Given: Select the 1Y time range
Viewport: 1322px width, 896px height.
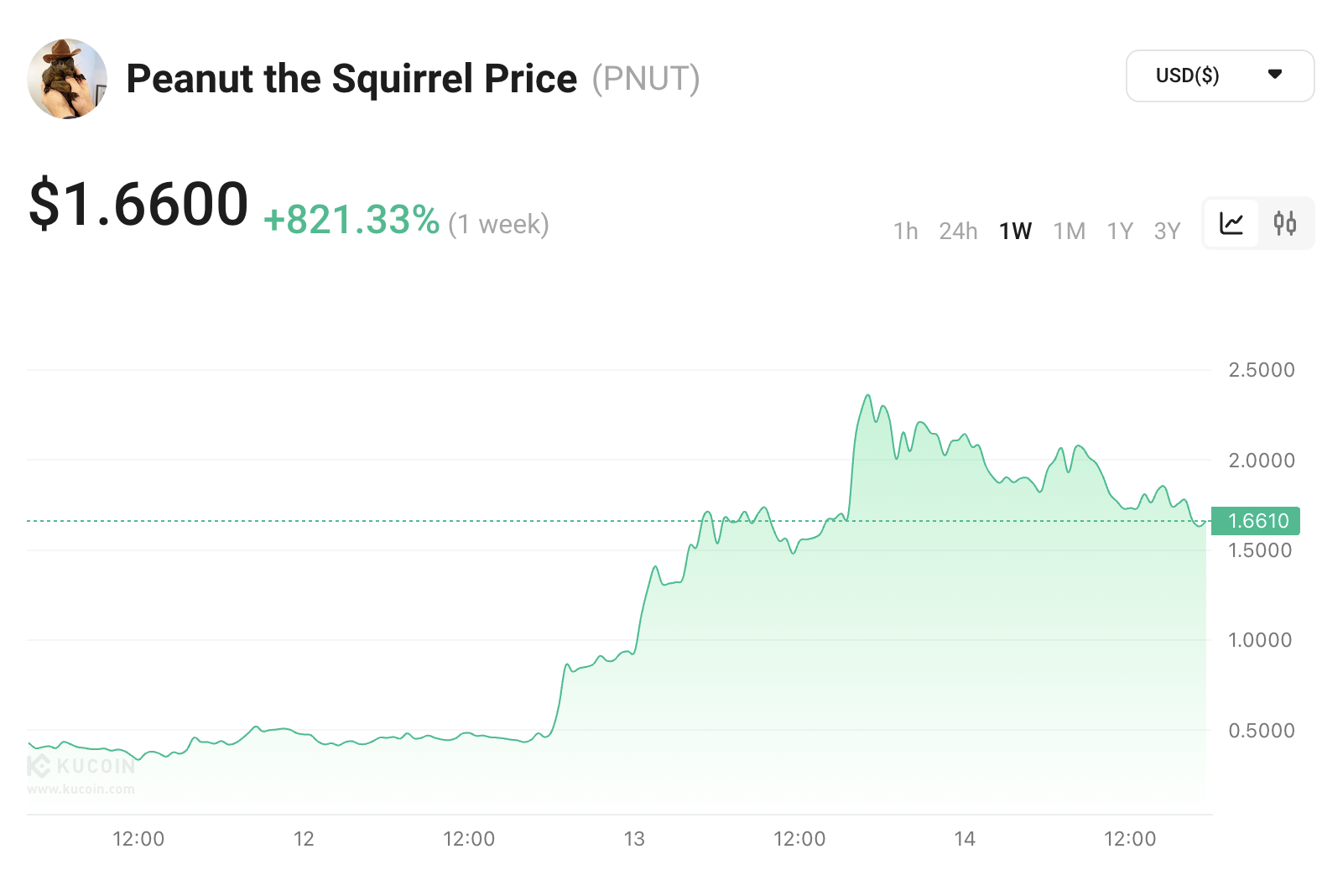Looking at the screenshot, I should (1120, 231).
